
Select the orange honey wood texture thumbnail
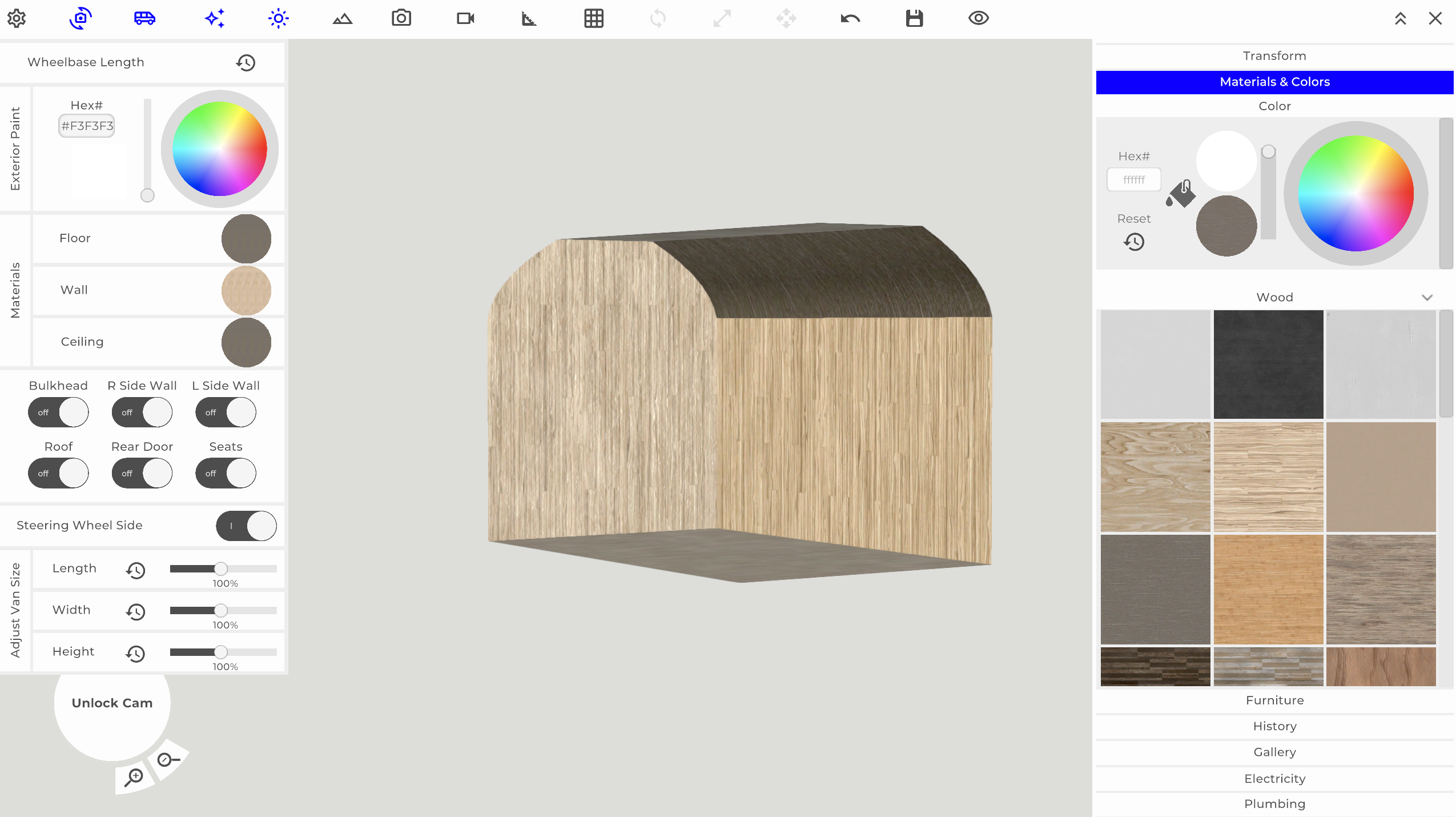click(x=1268, y=590)
